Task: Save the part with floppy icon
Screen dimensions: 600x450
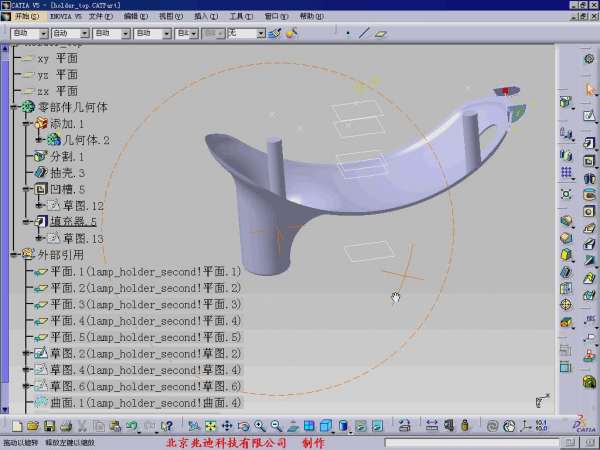Action: 49,426
